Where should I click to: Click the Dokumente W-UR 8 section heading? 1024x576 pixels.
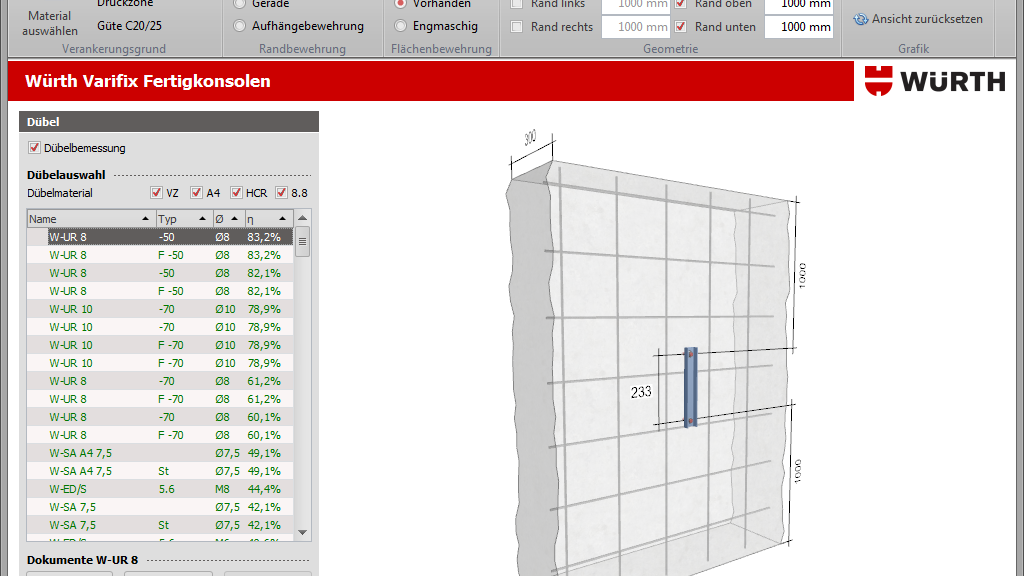click(82, 560)
